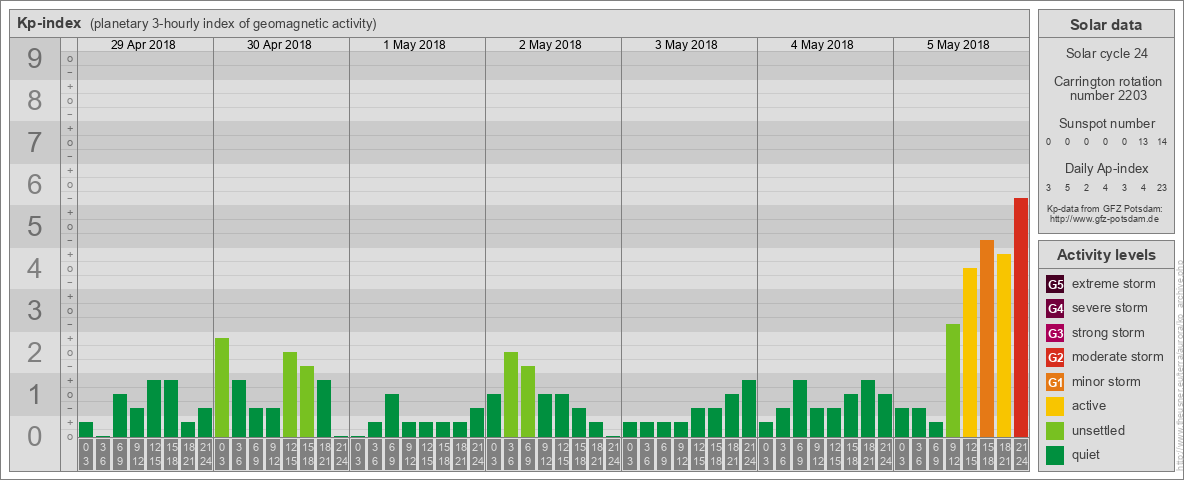
Task: Click the dark green 'quiet' legend swatch
Action: coord(1056,454)
